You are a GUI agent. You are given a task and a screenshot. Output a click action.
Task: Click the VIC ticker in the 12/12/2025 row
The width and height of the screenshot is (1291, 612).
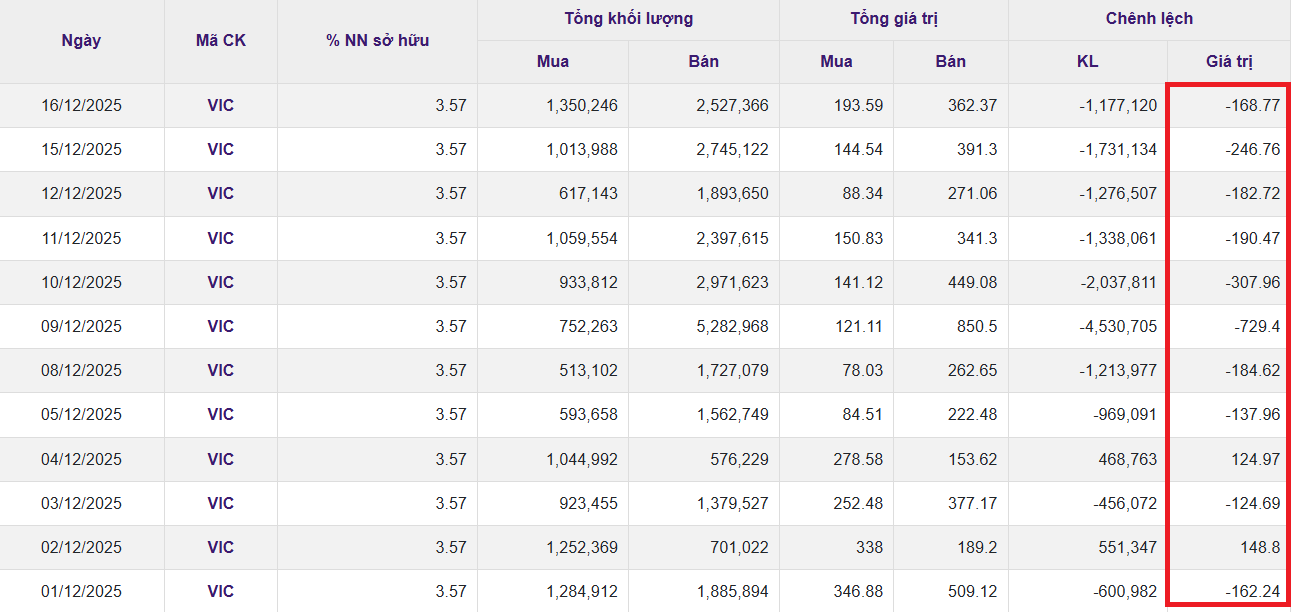click(x=220, y=193)
